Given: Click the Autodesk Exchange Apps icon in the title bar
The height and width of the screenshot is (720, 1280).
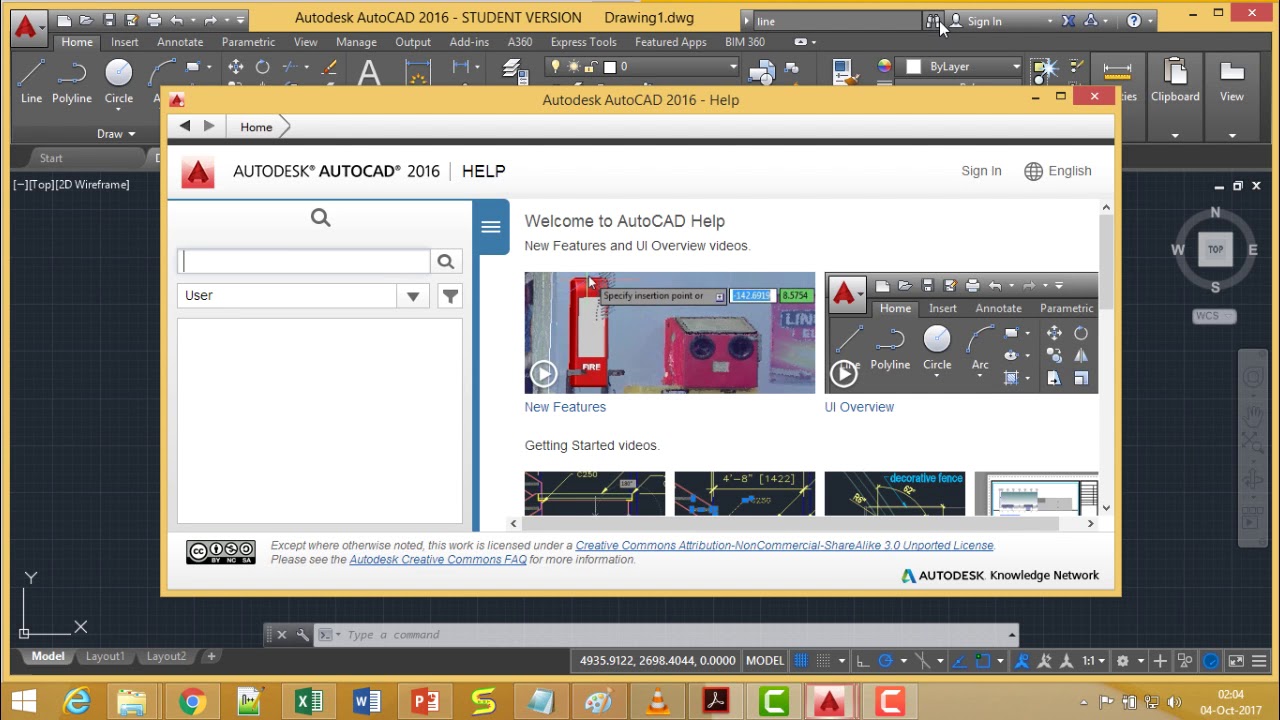Looking at the screenshot, I should pyautogui.click(x=1069, y=21).
